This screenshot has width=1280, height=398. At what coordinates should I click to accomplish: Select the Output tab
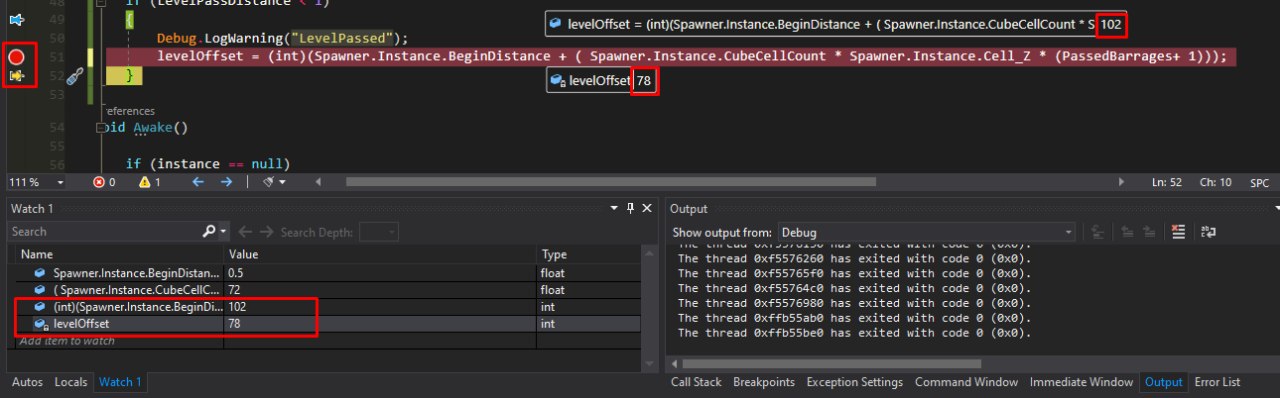pyautogui.click(x=1164, y=382)
